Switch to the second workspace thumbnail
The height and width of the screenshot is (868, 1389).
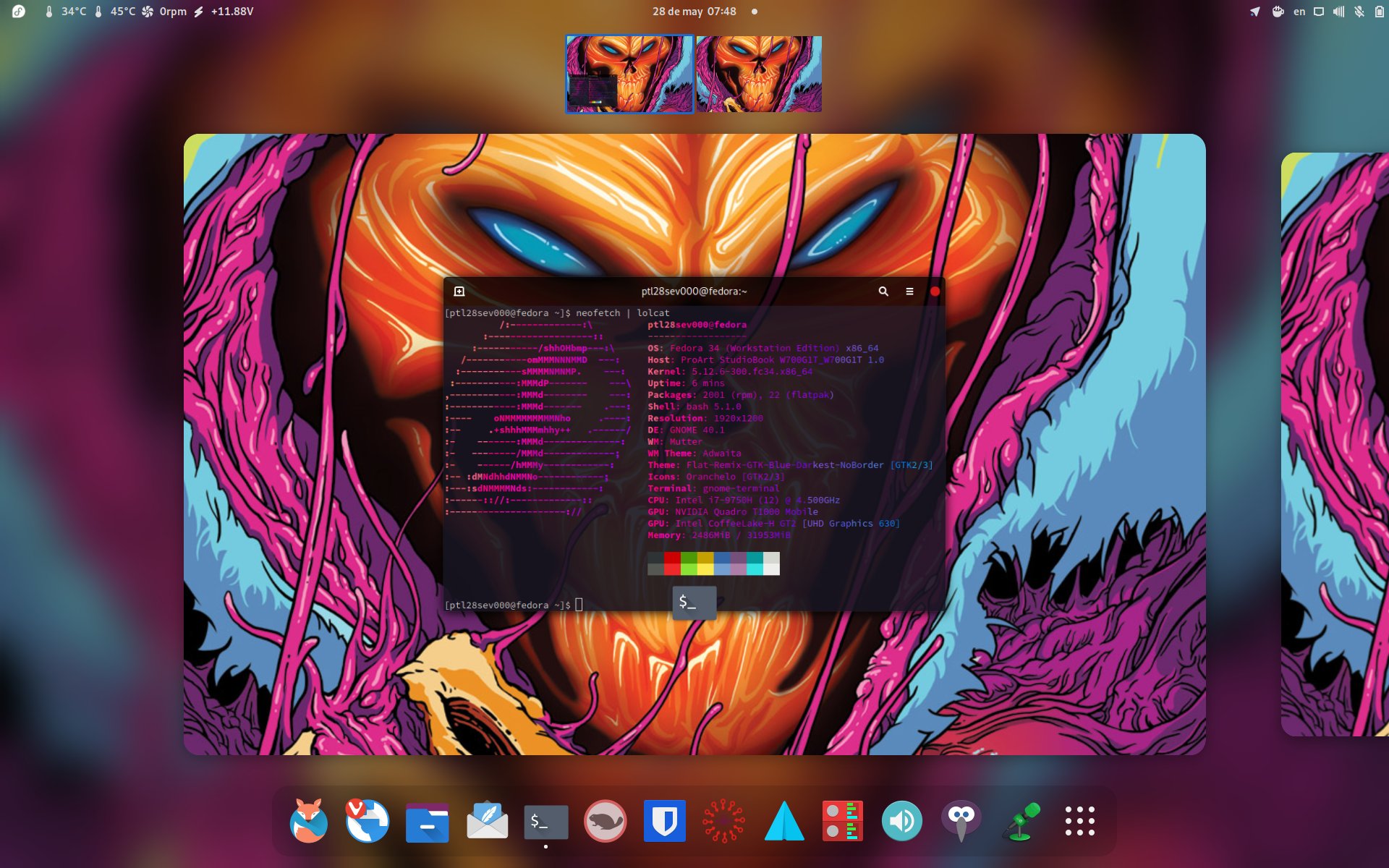coord(758,74)
